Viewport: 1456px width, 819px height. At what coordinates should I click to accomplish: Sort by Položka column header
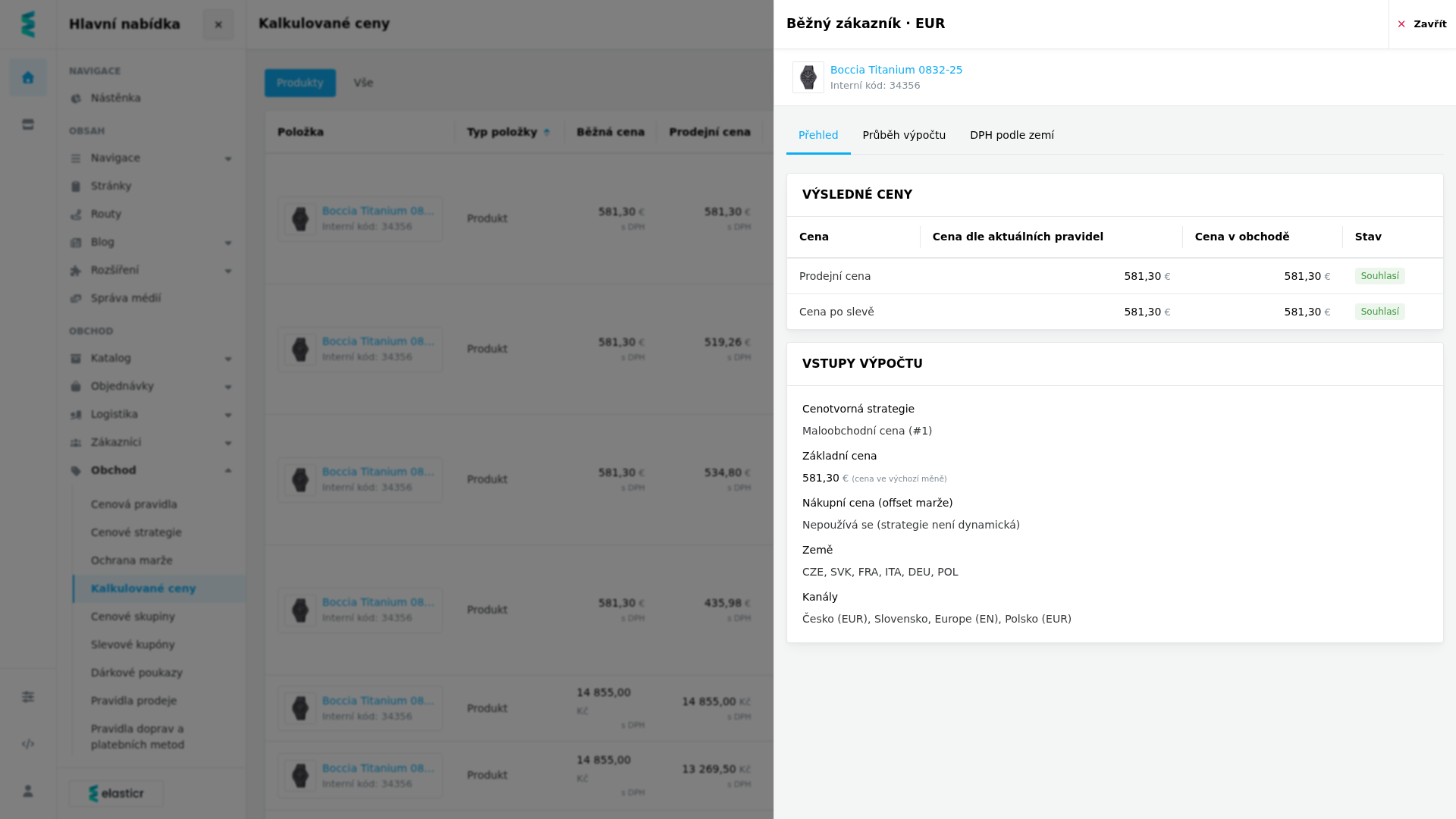(300, 133)
